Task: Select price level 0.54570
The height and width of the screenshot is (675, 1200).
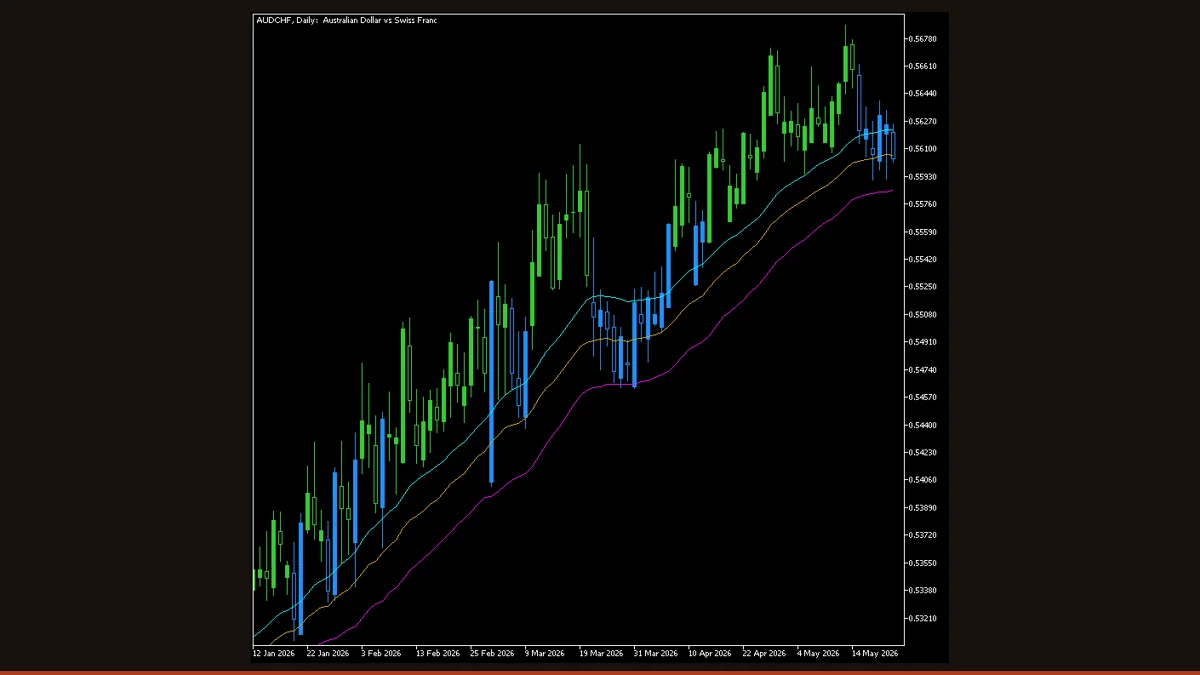Action: (923, 397)
